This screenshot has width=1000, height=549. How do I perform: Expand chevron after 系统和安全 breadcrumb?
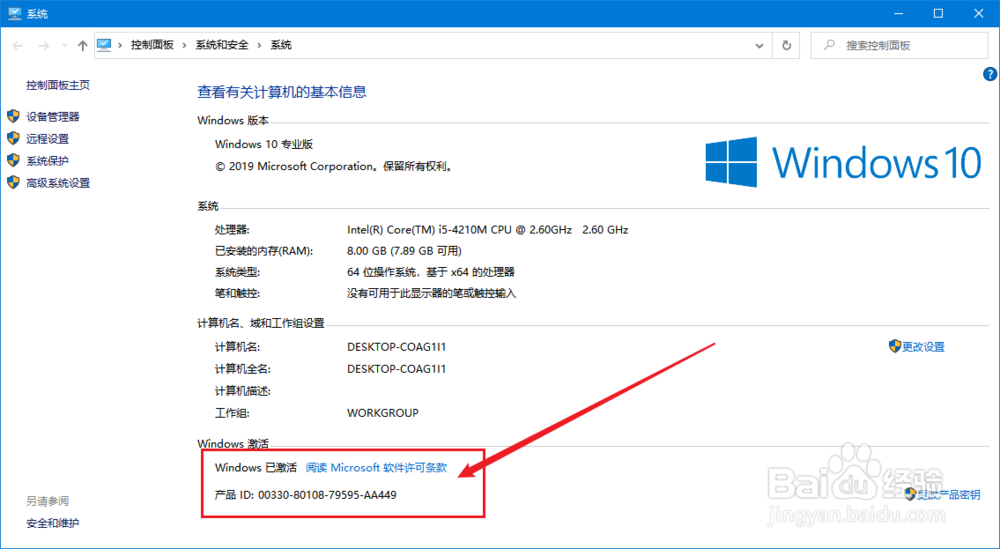tap(260, 45)
